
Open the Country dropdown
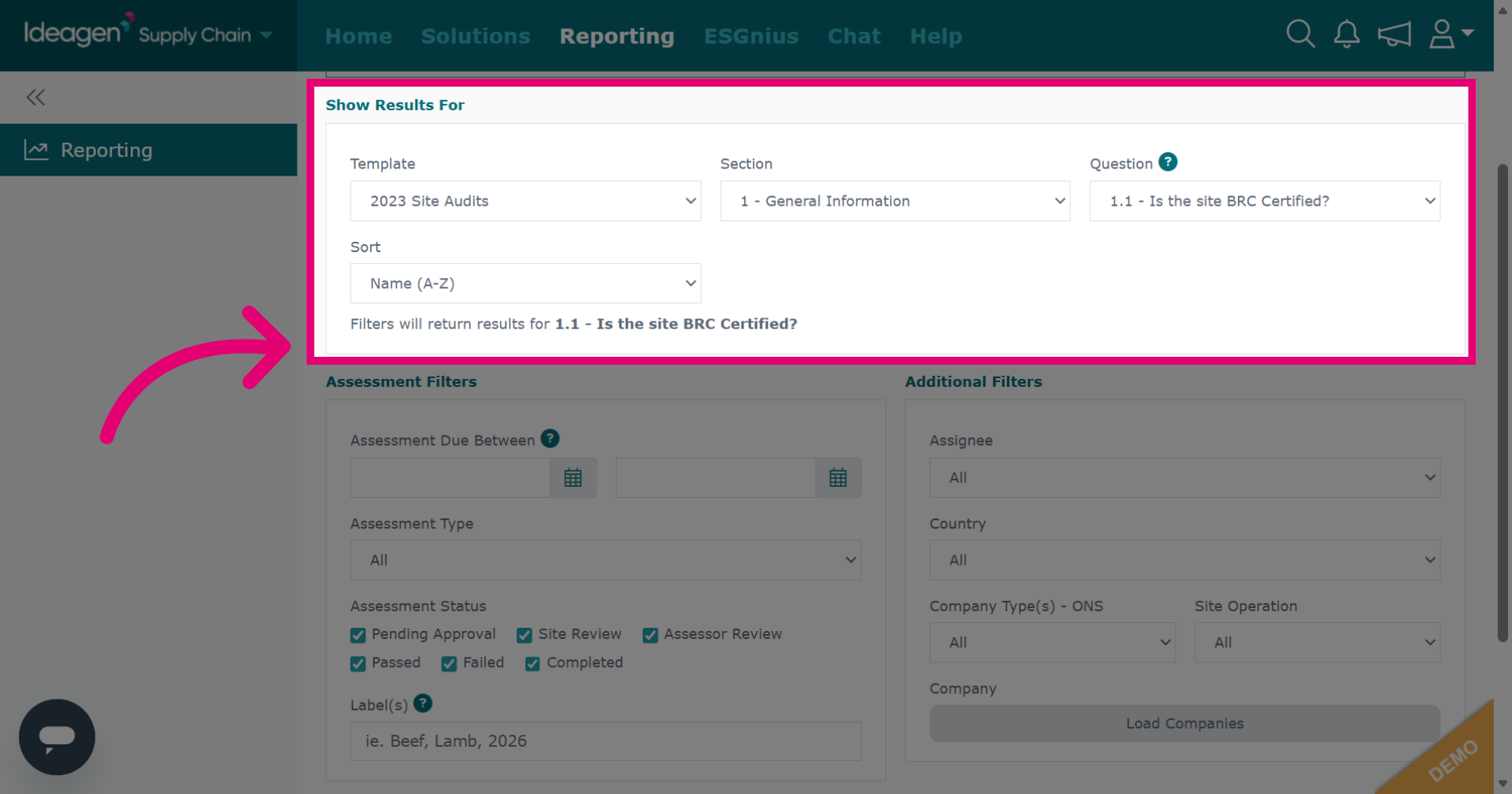click(1184, 560)
